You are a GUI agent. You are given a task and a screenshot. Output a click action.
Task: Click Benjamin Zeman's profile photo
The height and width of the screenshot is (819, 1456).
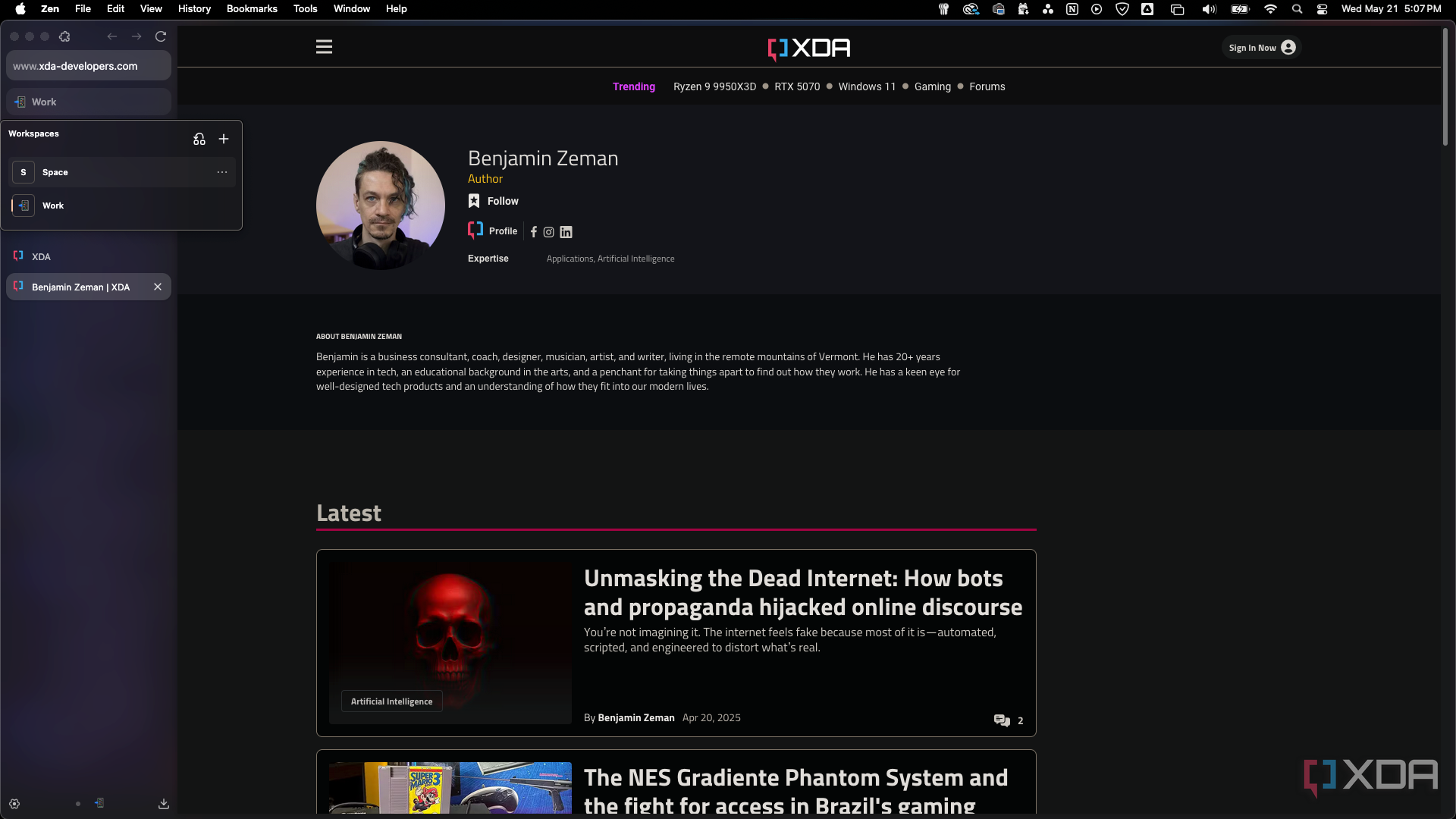coord(381,206)
